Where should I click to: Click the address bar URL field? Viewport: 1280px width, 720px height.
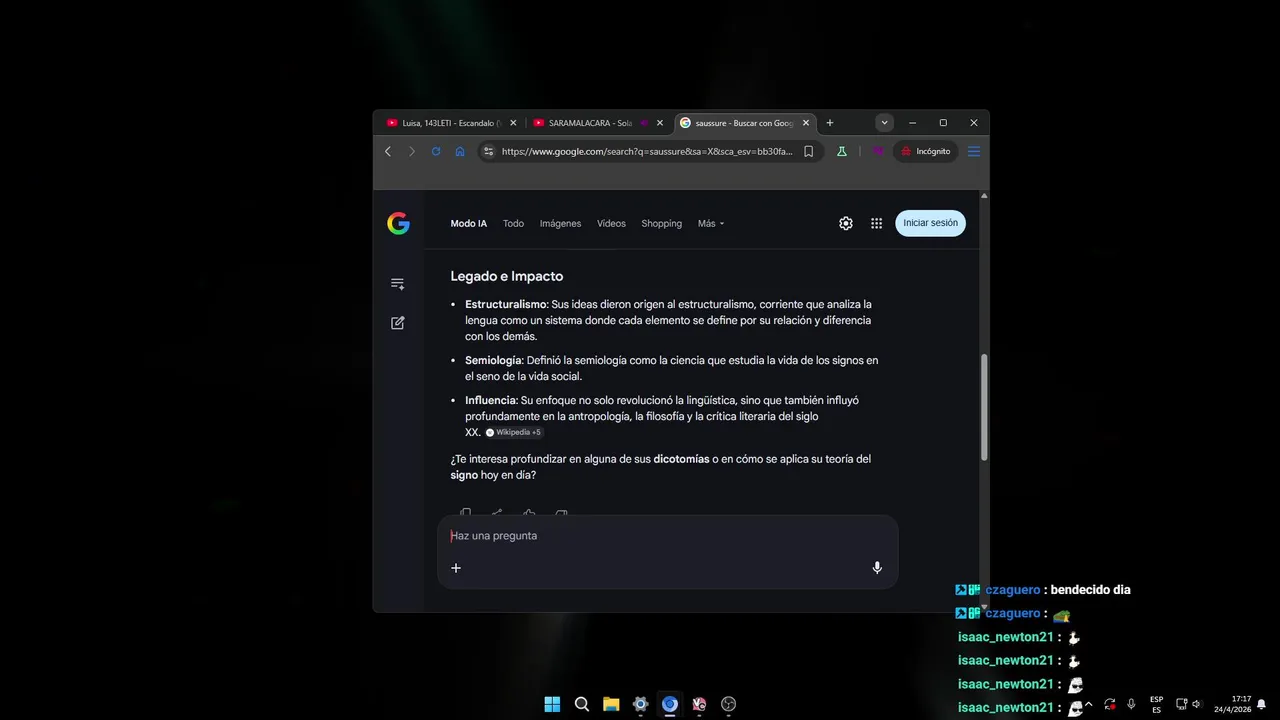[x=647, y=151]
